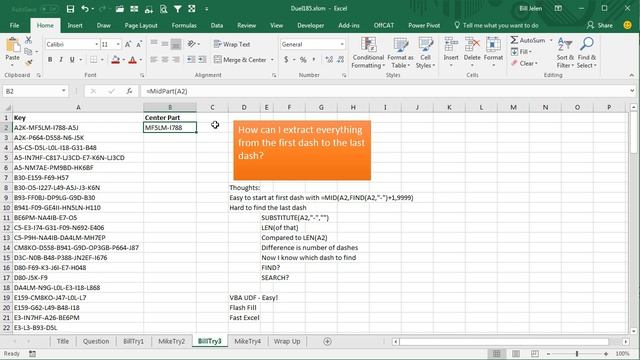The width and height of the screenshot is (640, 360).
Task: Open Conditional Formatting
Action: (x=368, y=53)
